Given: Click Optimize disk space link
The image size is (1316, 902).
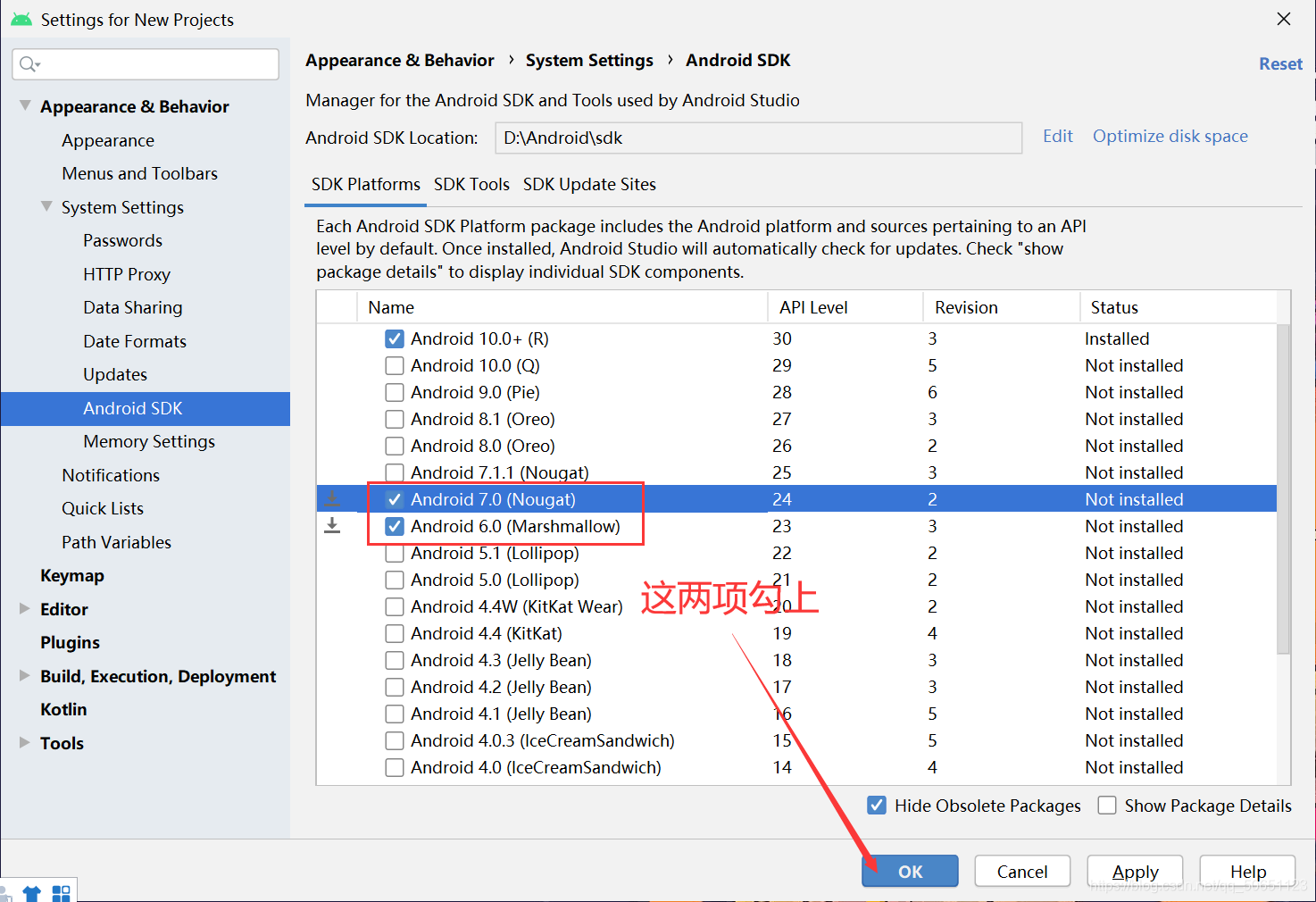Looking at the screenshot, I should (x=1170, y=136).
